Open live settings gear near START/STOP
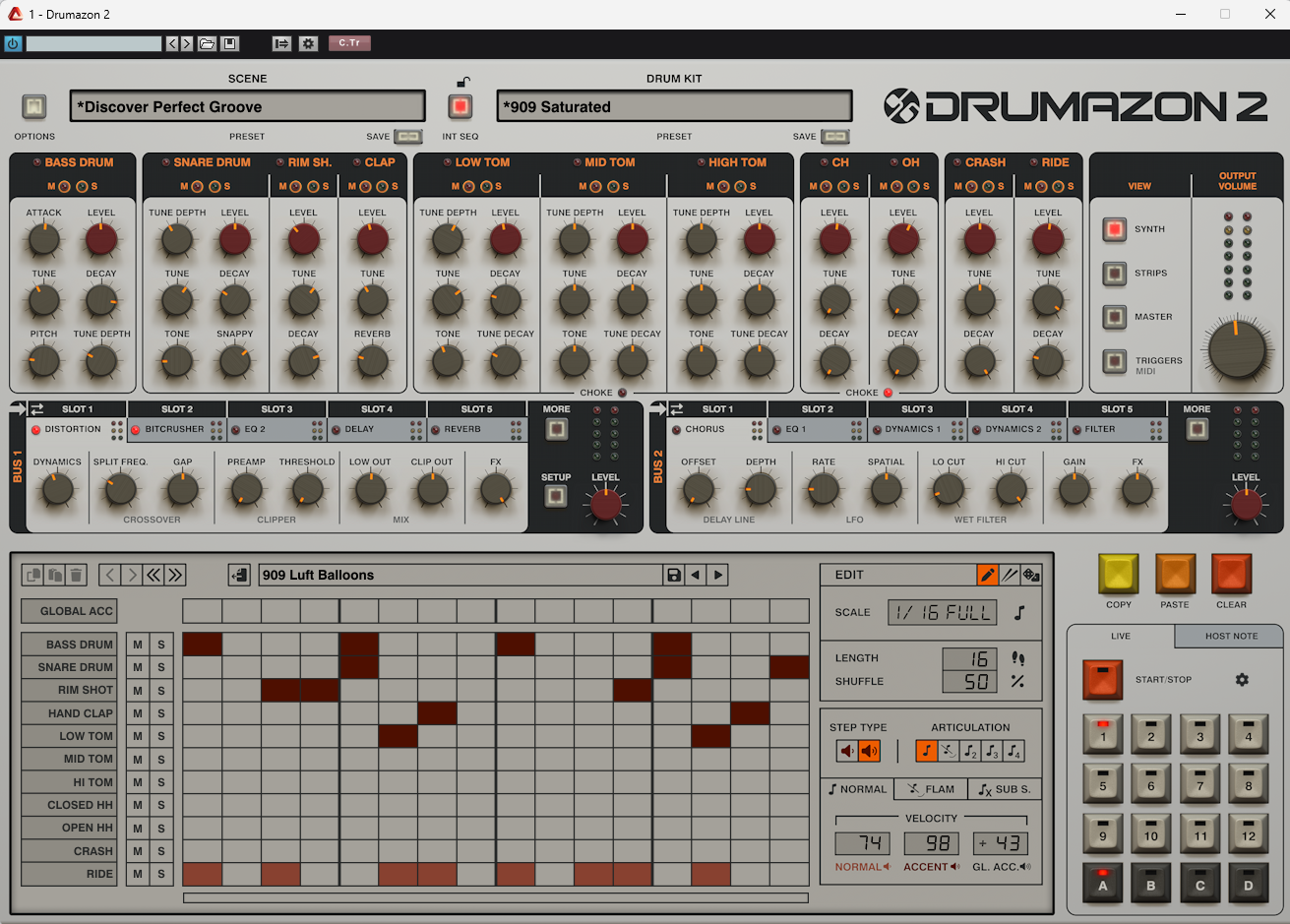The image size is (1290, 924). [x=1242, y=679]
